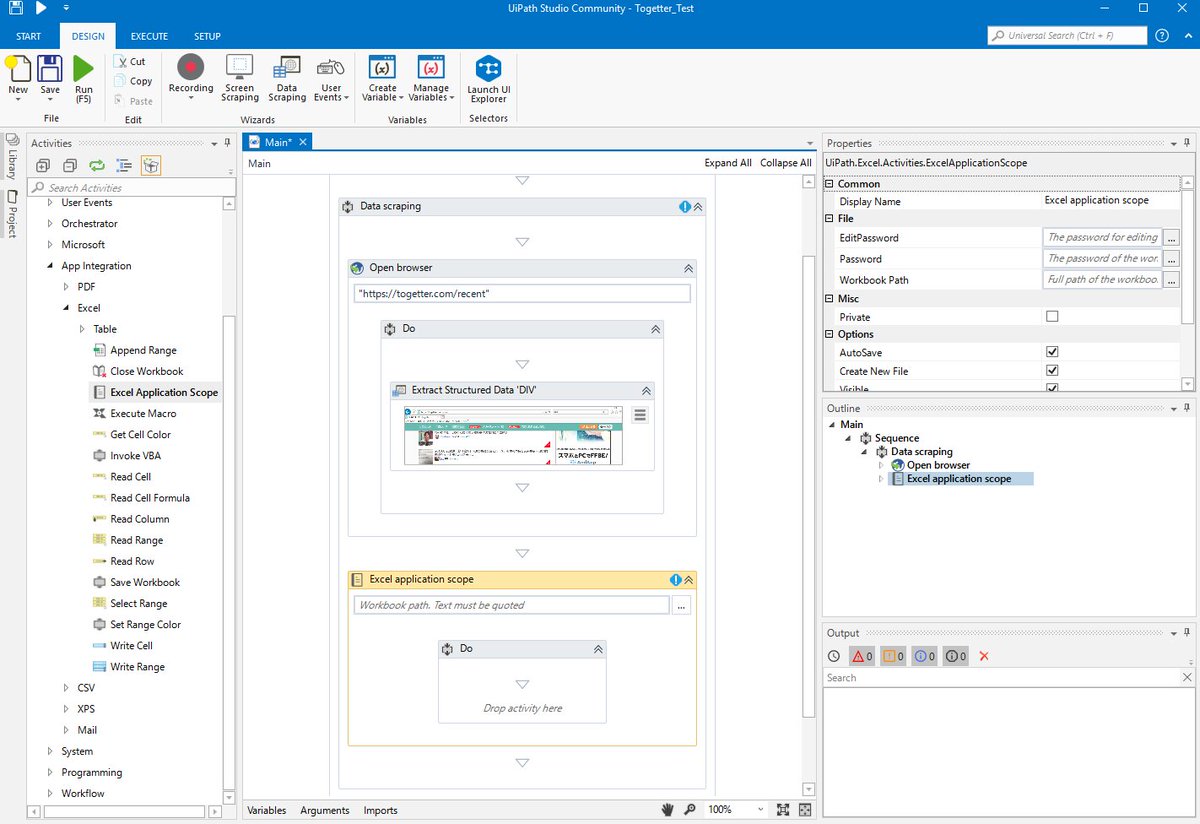Toggle trace filter in Output
The image size is (1200, 824).
tap(956, 656)
